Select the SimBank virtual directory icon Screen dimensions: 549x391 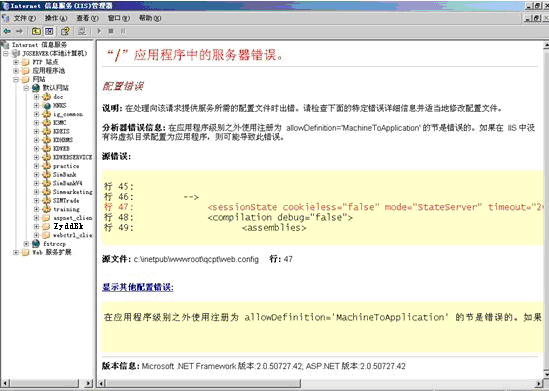click(47, 174)
